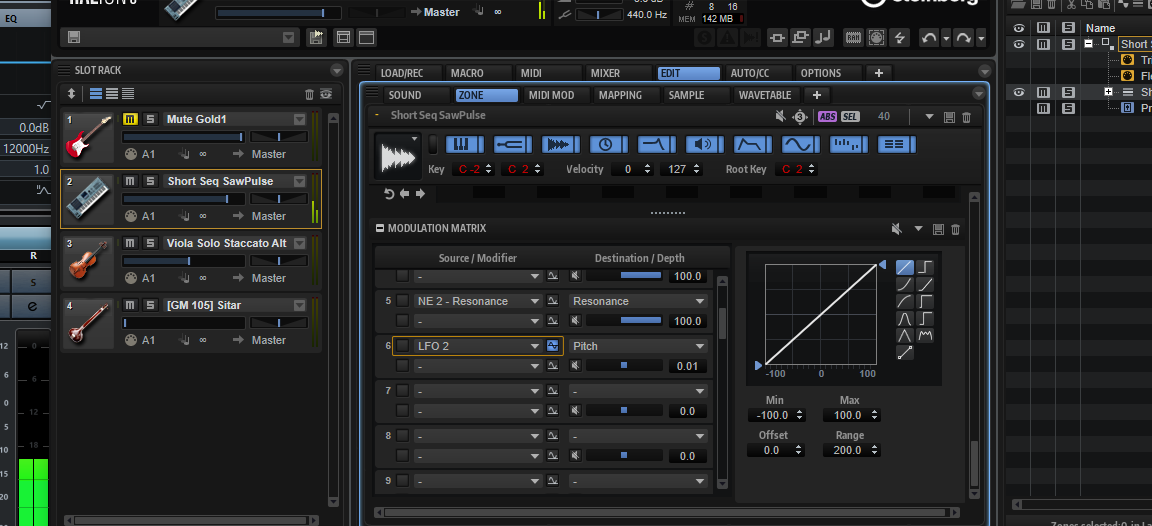Image resolution: width=1152 pixels, height=526 pixels.
Task: Toggle visibility eye in program tree header
Action: 1019,27
